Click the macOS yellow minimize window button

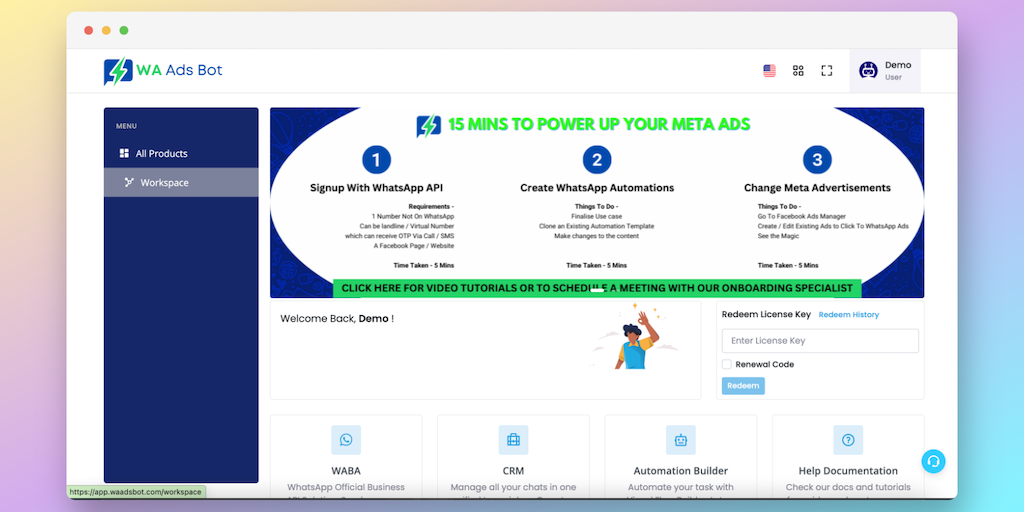(106, 30)
